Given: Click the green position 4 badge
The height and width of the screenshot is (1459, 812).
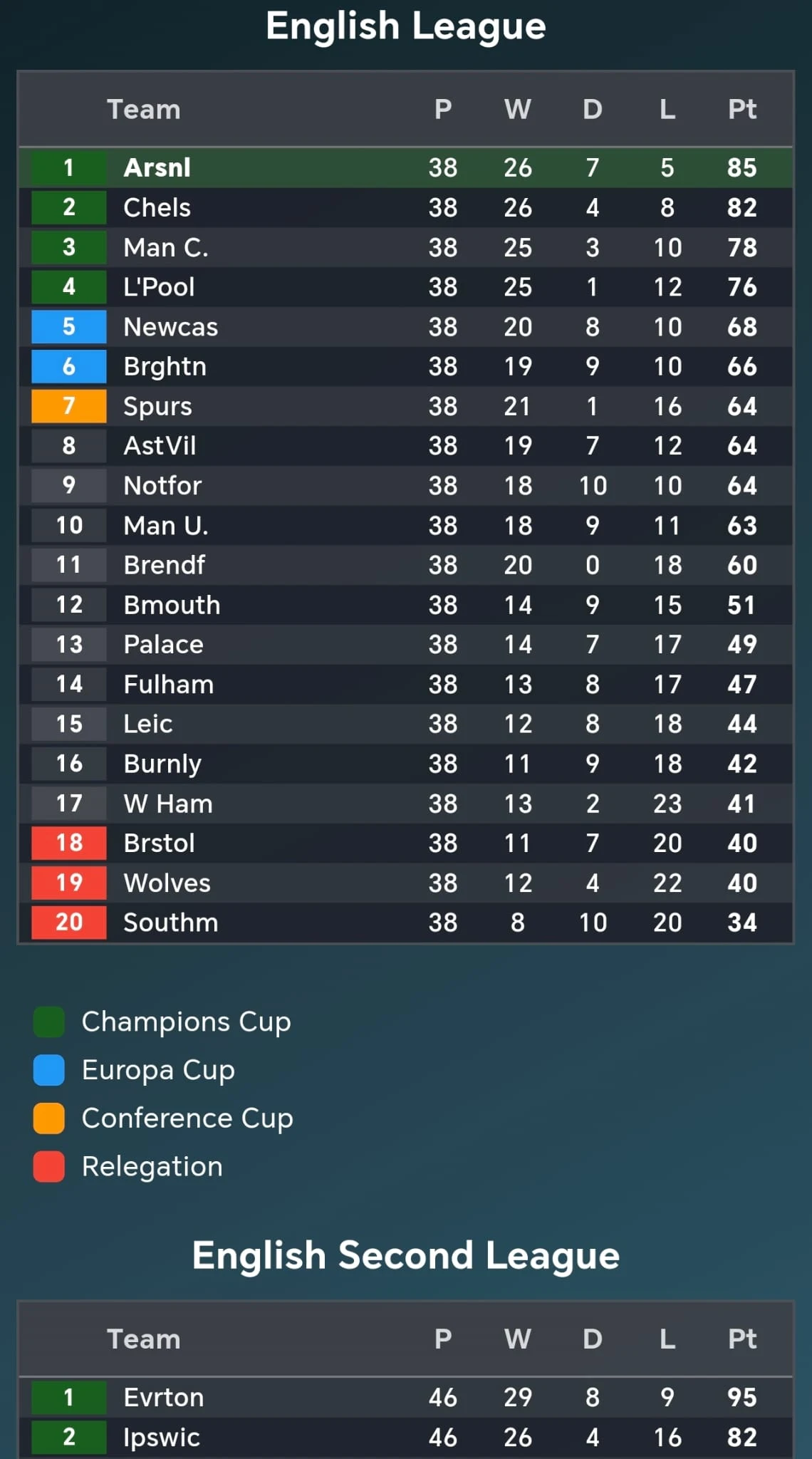Looking at the screenshot, I should [x=69, y=287].
